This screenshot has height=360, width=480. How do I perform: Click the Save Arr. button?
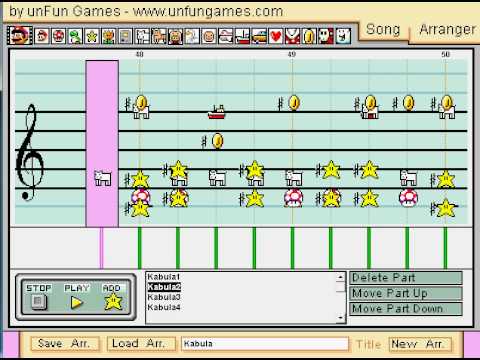[x=65, y=343]
